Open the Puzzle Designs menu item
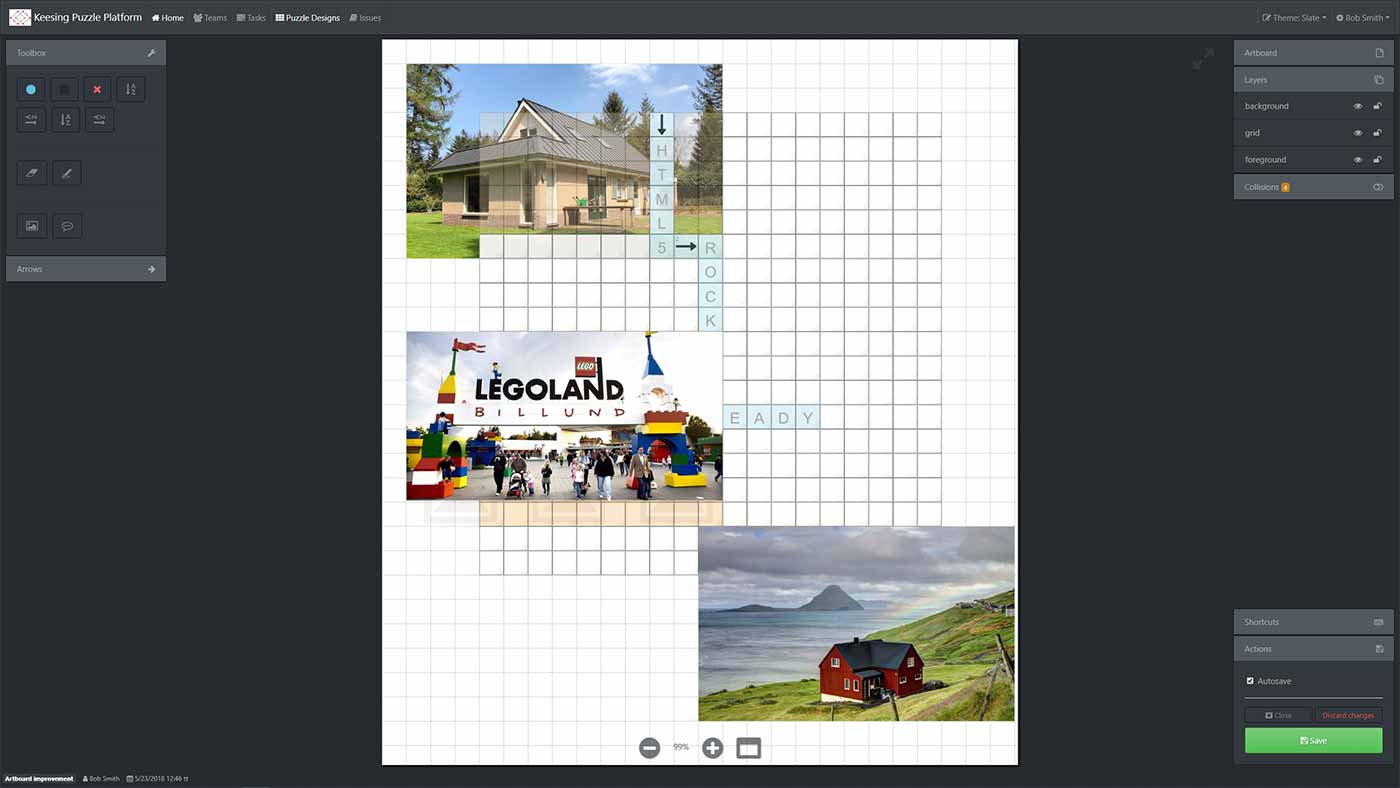Image resolution: width=1400 pixels, height=788 pixels. click(308, 18)
